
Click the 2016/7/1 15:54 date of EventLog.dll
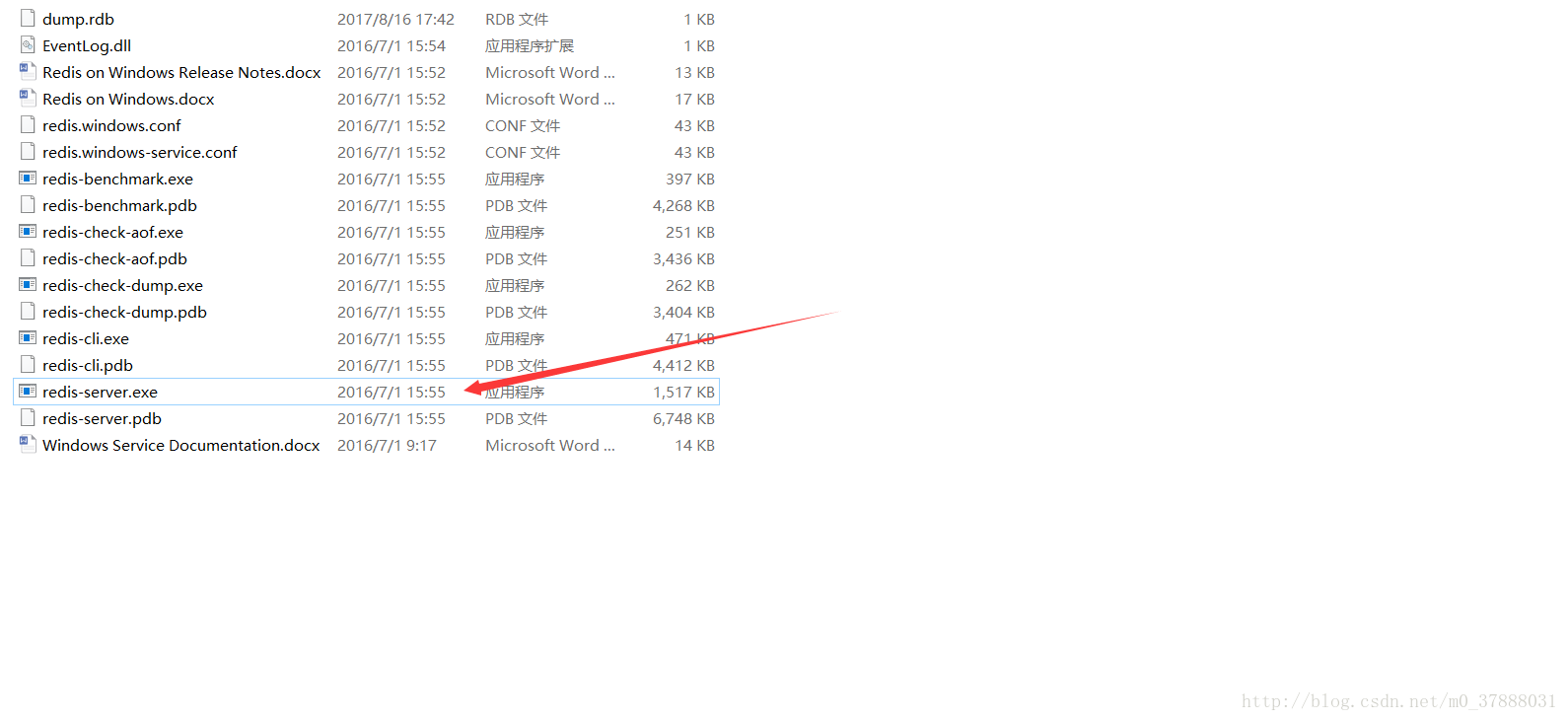tap(392, 46)
